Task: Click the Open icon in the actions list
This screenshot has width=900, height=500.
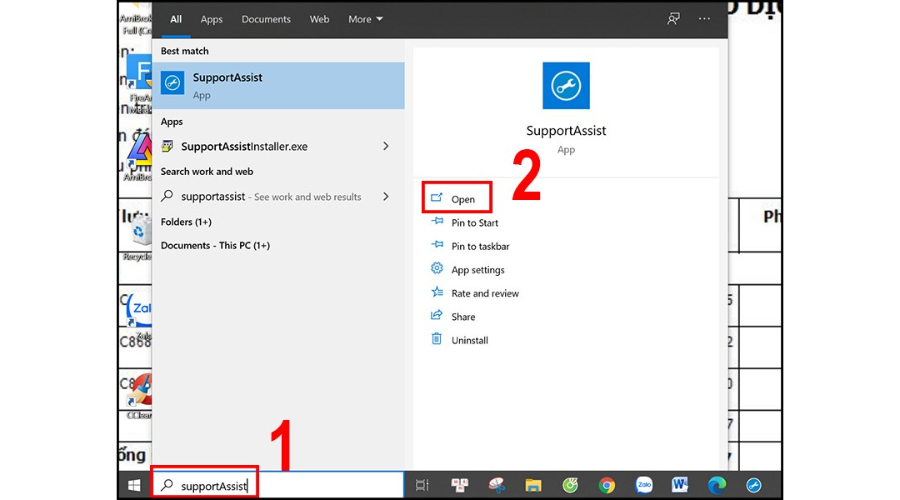Action: point(437,198)
